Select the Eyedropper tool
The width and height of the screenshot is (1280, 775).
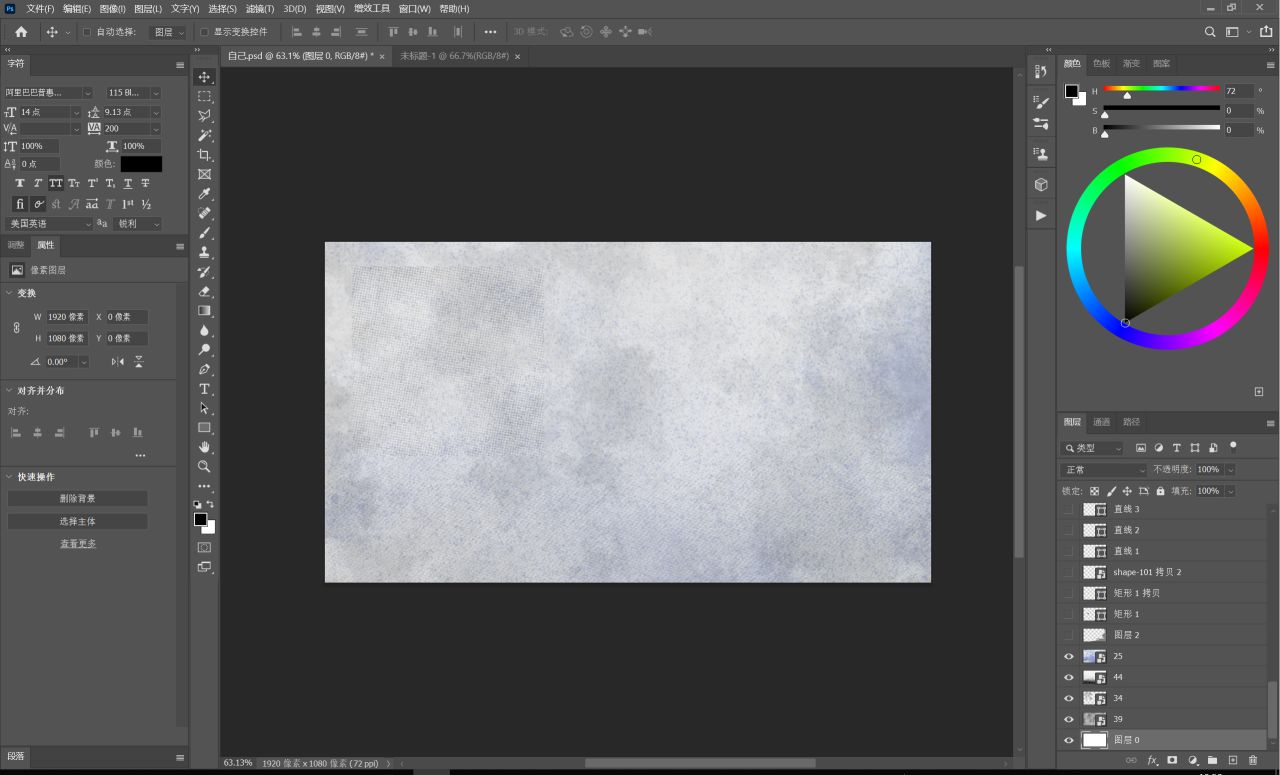coord(204,194)
